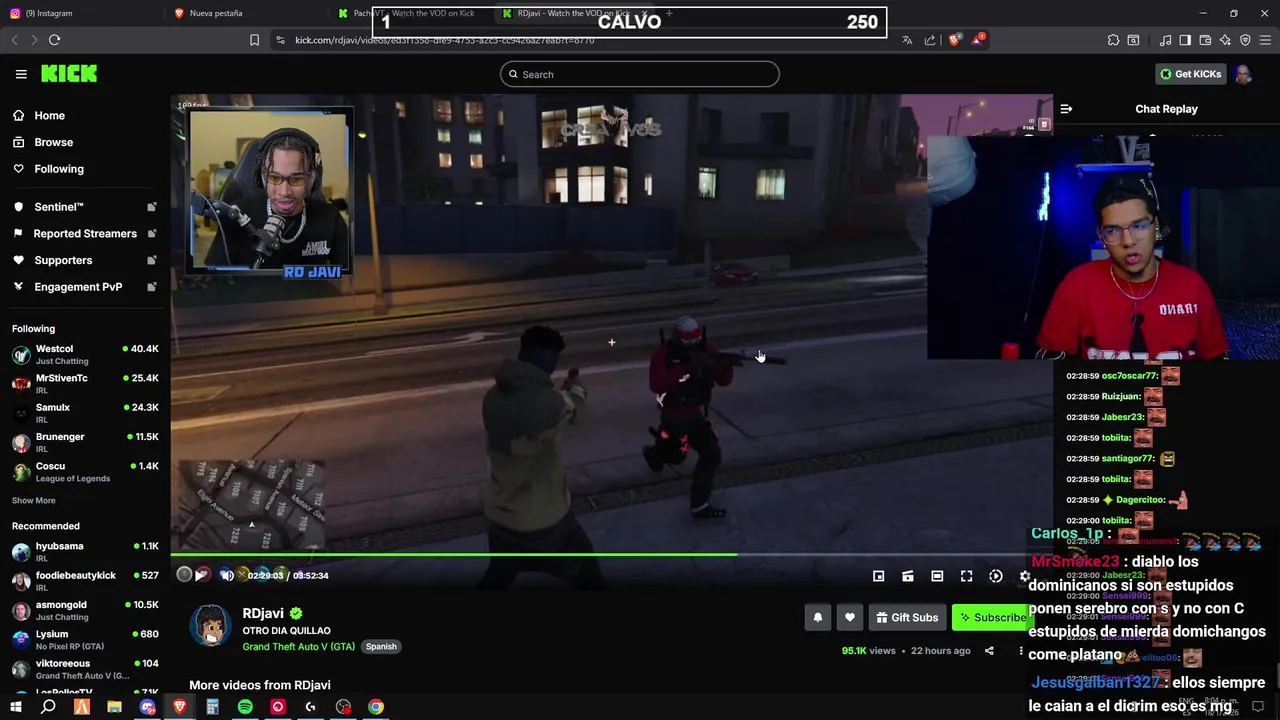This screenshot has height=720, width=1280.
Task: Click the Gift Subs button
Action: pyautogui.click(x=907, y=617)
